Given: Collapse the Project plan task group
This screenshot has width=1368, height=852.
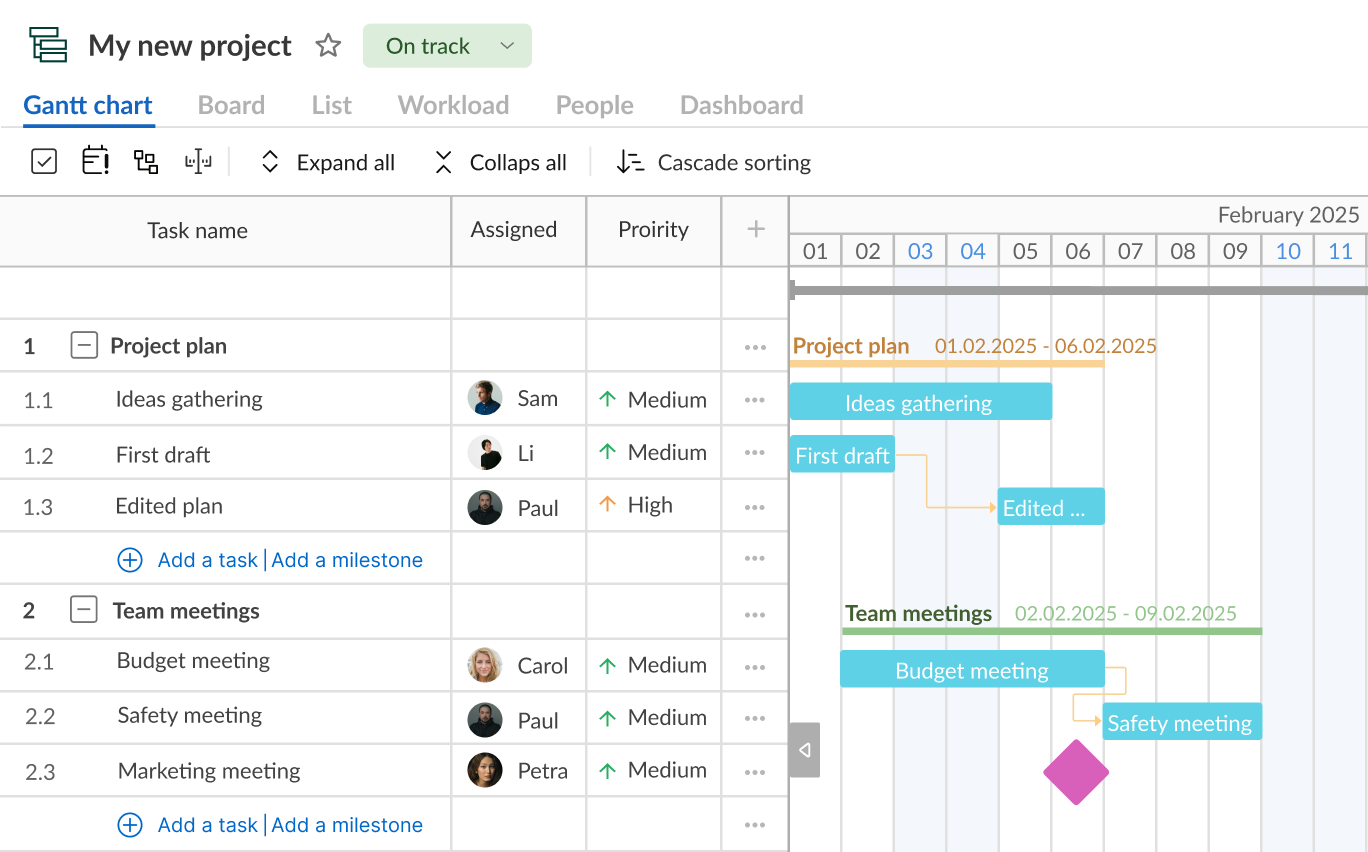Looking at the screenshot, I should tap(83, 345).
